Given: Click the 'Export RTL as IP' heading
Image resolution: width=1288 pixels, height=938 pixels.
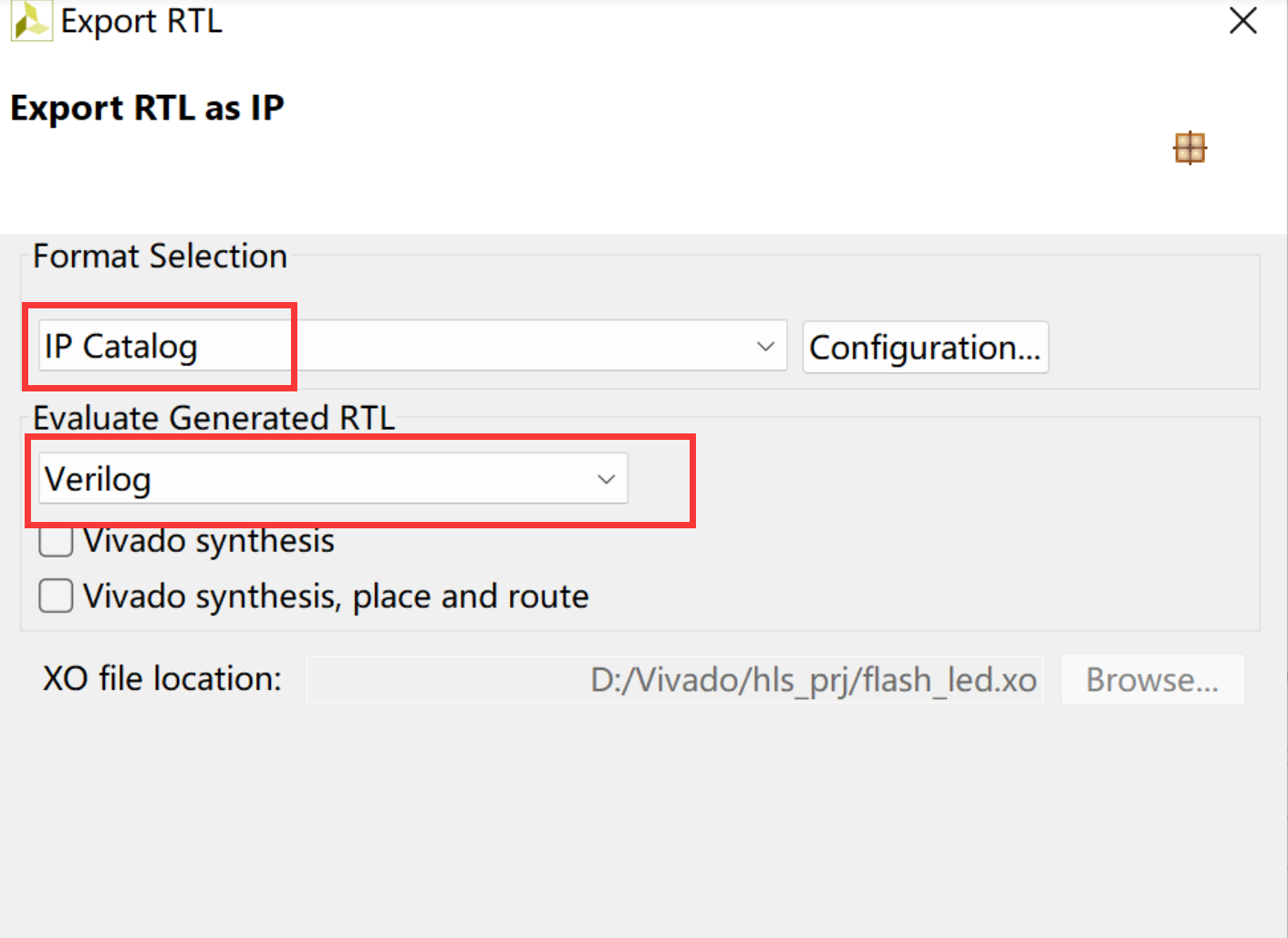Looking at the screenshot, I should 147,108.
